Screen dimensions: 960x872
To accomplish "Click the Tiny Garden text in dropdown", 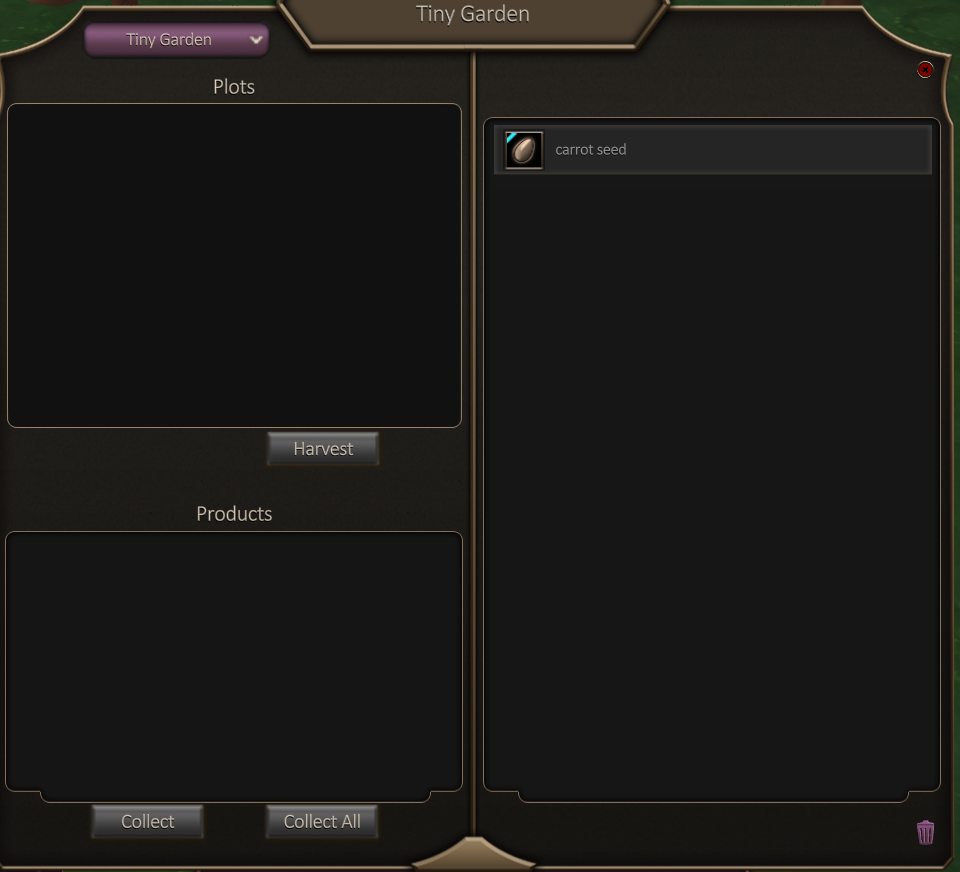I will point(169,40).
